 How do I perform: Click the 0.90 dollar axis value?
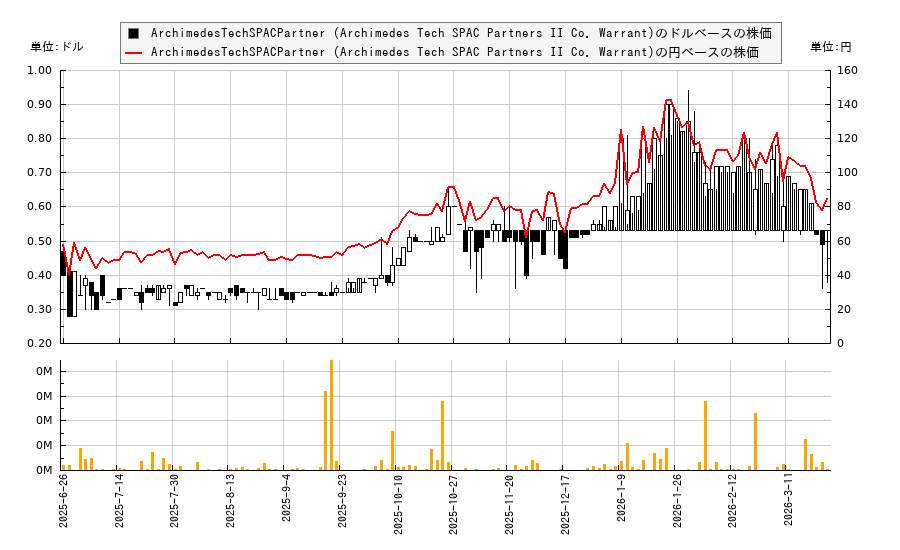pyautogui.click(x=40, y=104)
